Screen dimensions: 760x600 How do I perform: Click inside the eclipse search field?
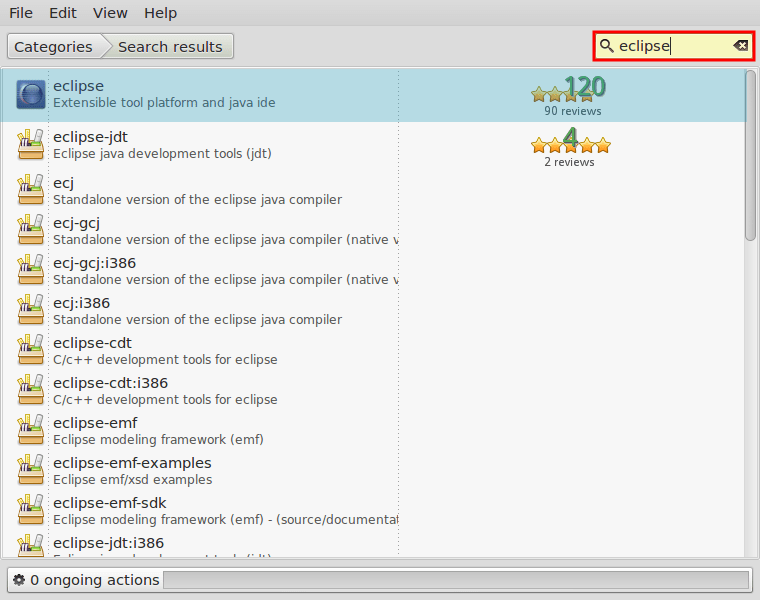[674, 46]
